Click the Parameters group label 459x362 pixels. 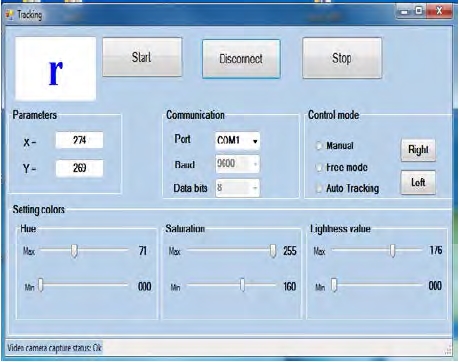click(x=35, y=115)
